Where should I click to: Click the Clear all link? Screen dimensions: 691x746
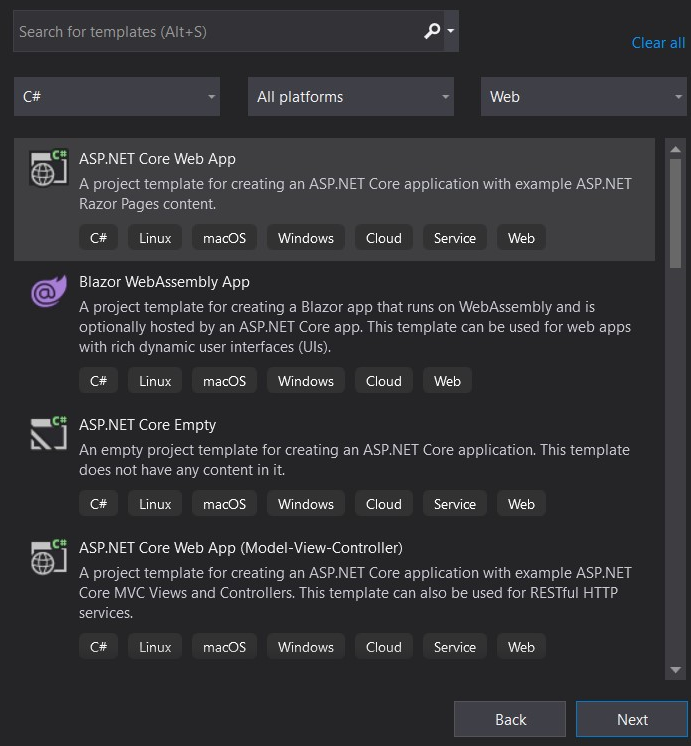(658, 43)
